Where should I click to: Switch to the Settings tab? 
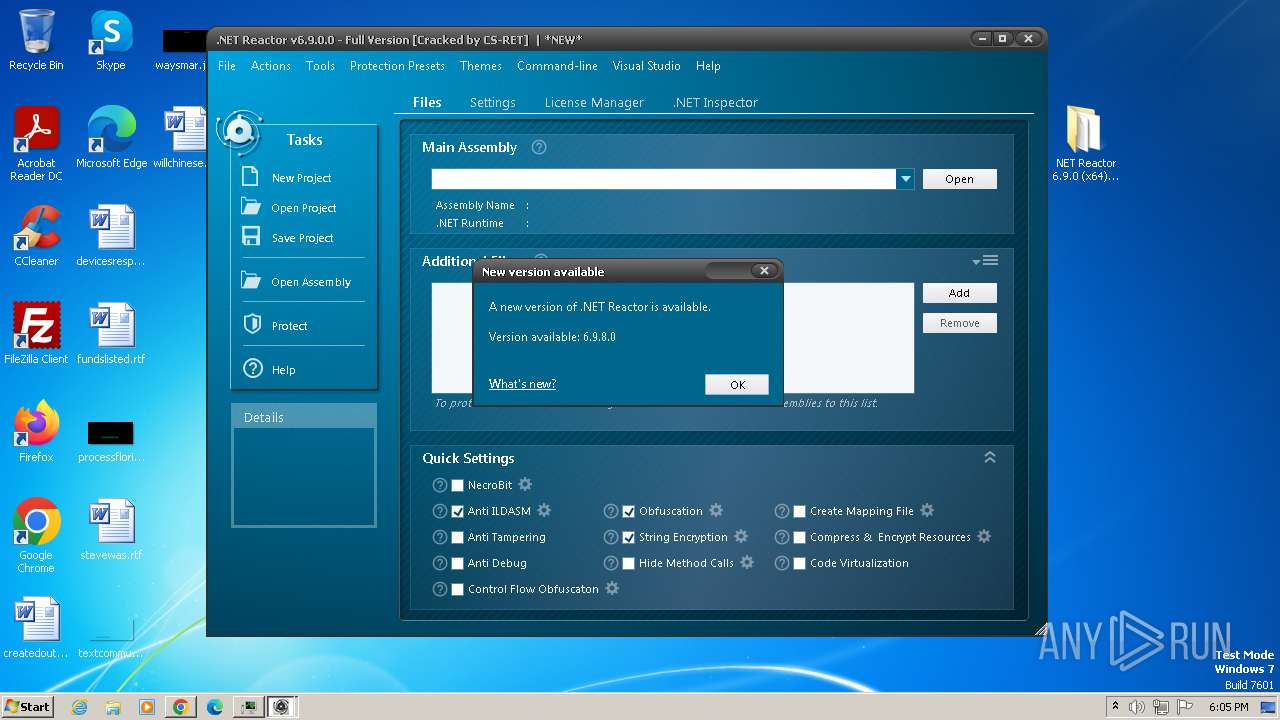[493, 102]
